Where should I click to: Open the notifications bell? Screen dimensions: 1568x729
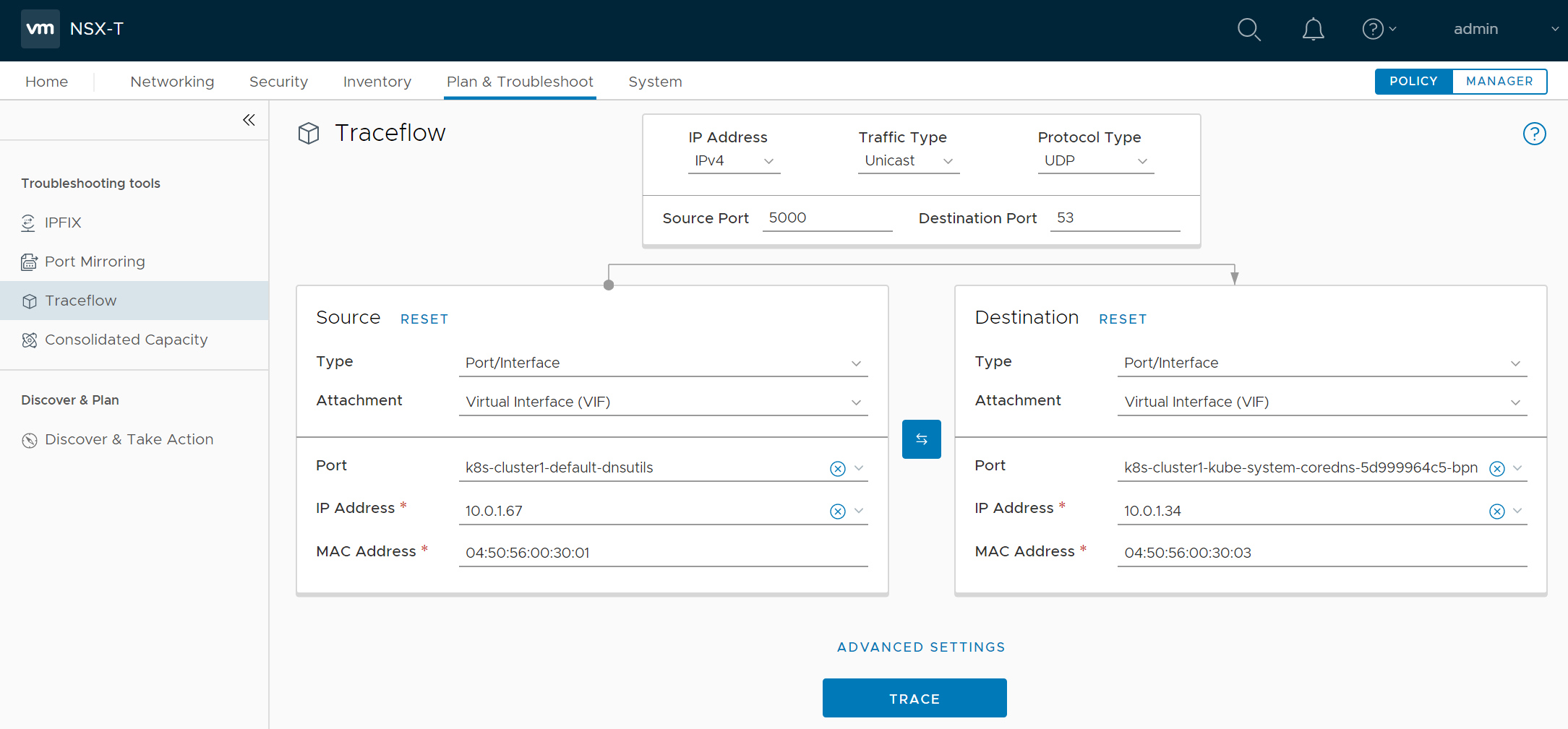coord(1313,30)
